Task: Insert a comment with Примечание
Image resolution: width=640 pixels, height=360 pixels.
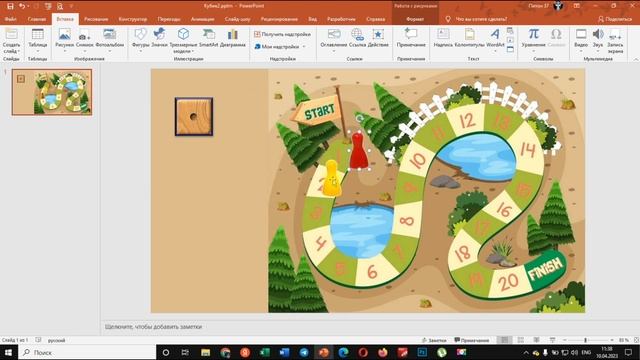Action: [x=411, y=38]
